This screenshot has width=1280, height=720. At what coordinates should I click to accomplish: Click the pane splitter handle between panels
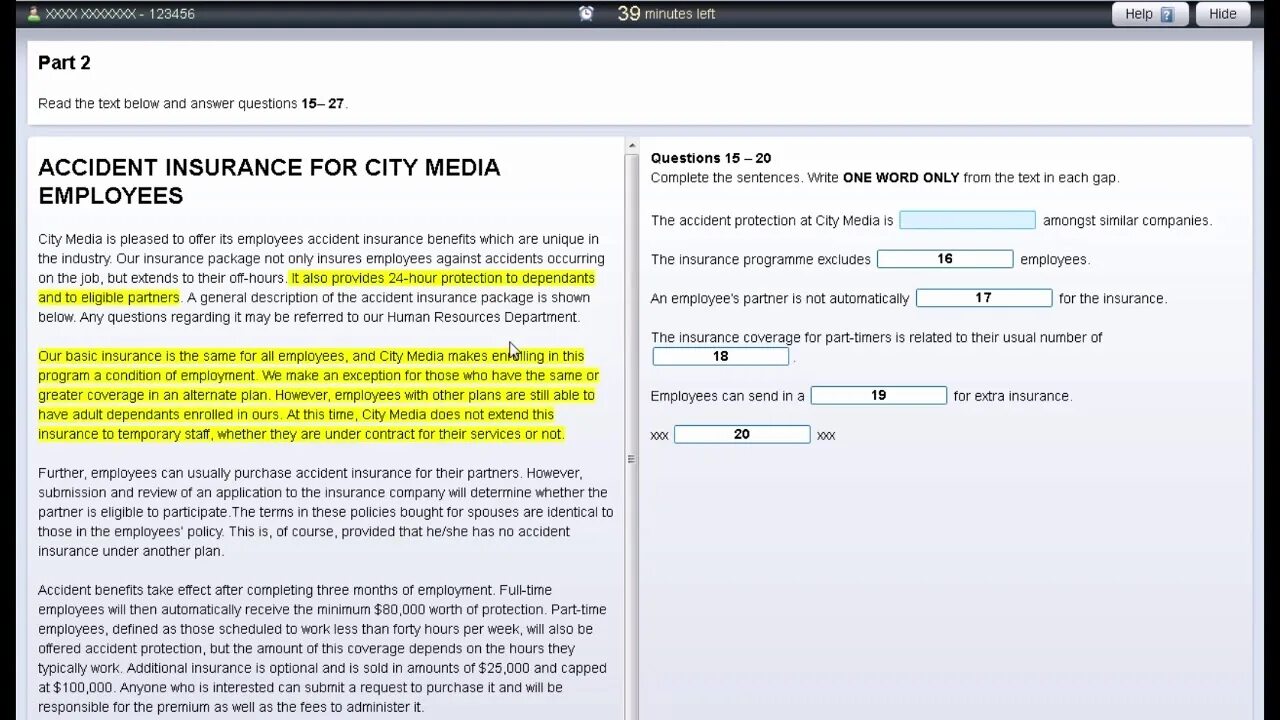point(631,459)
